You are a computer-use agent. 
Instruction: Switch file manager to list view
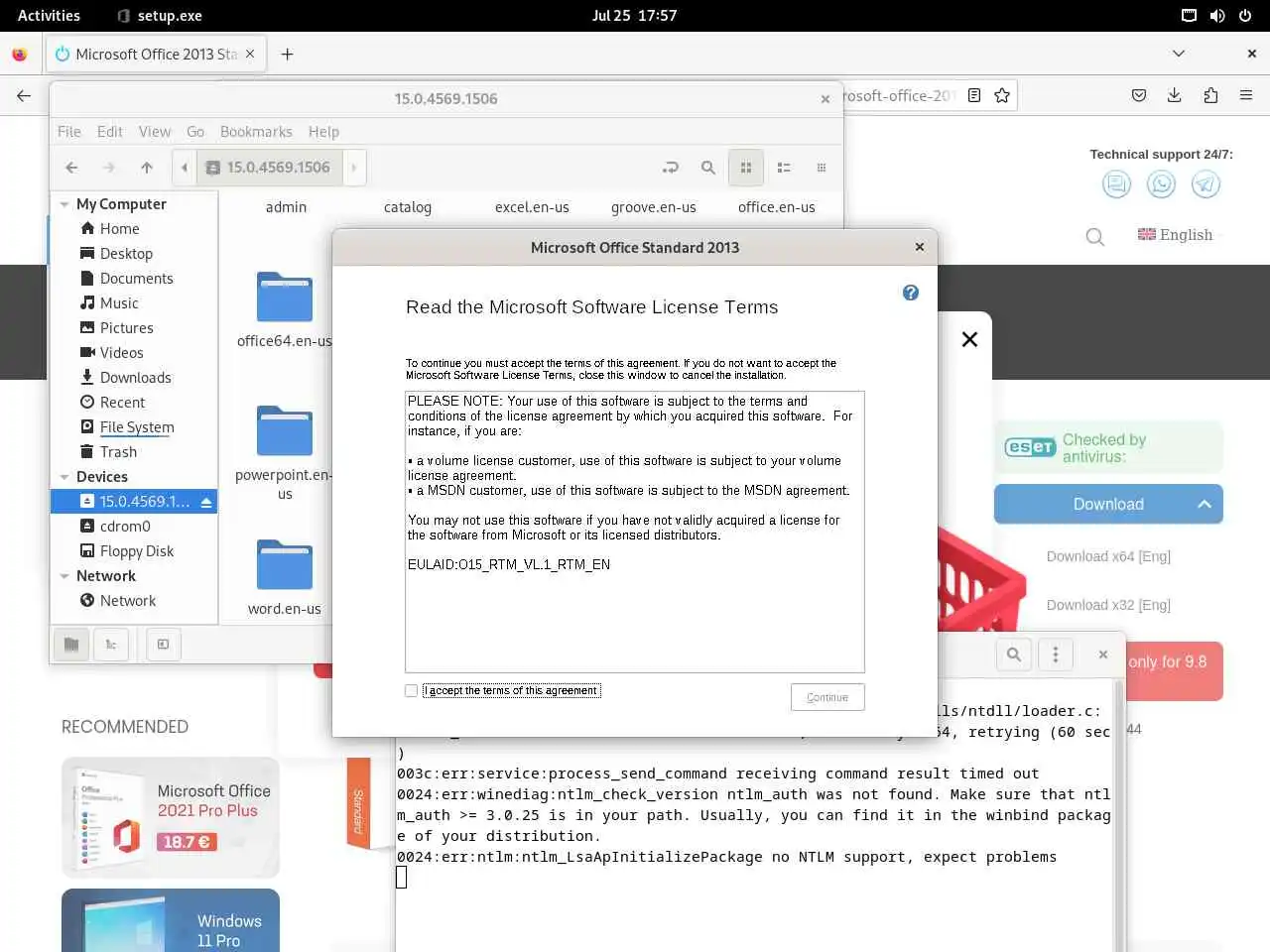click(x=784, y=168)
